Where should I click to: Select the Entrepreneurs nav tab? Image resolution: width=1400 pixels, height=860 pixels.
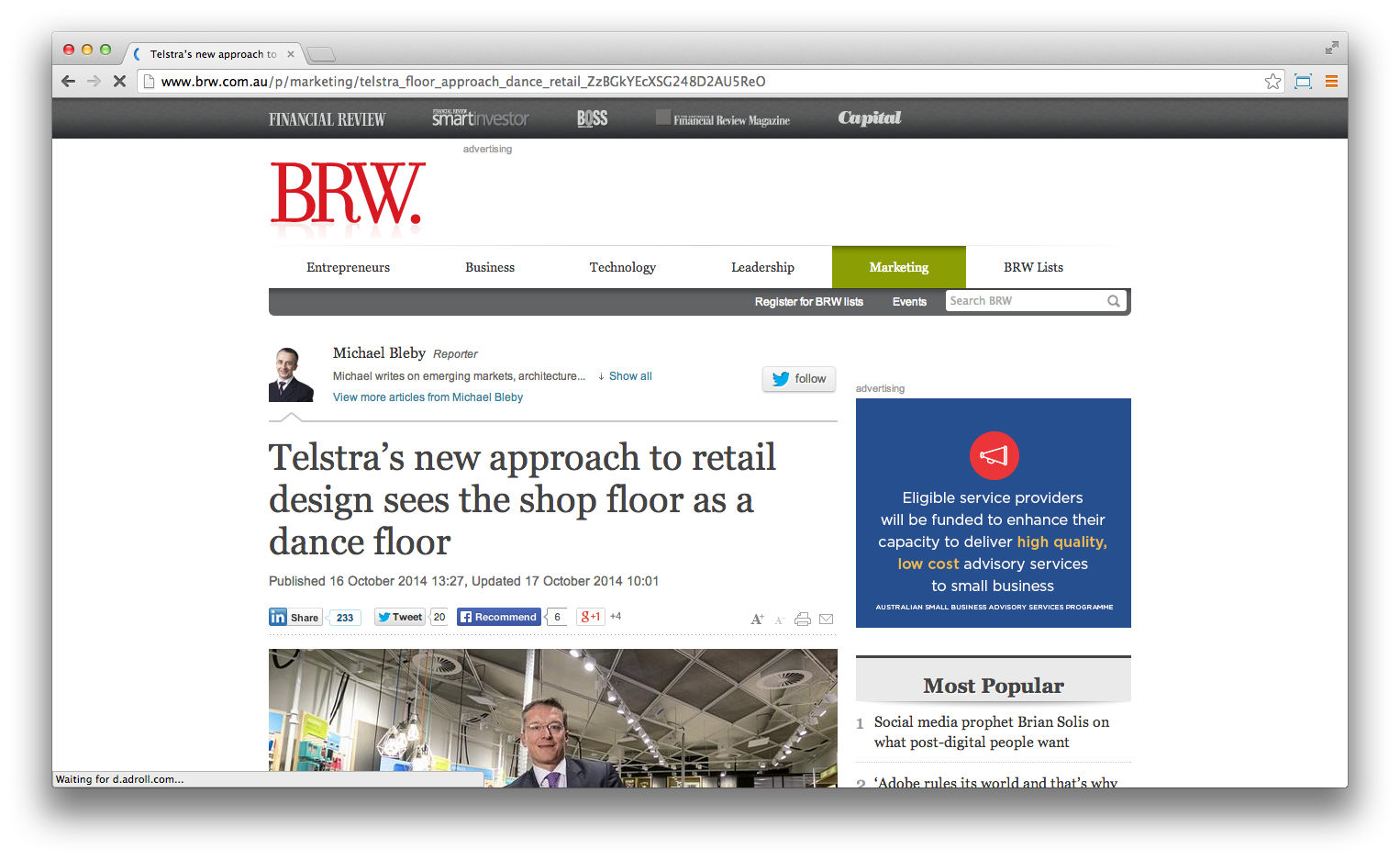(348, 267)
